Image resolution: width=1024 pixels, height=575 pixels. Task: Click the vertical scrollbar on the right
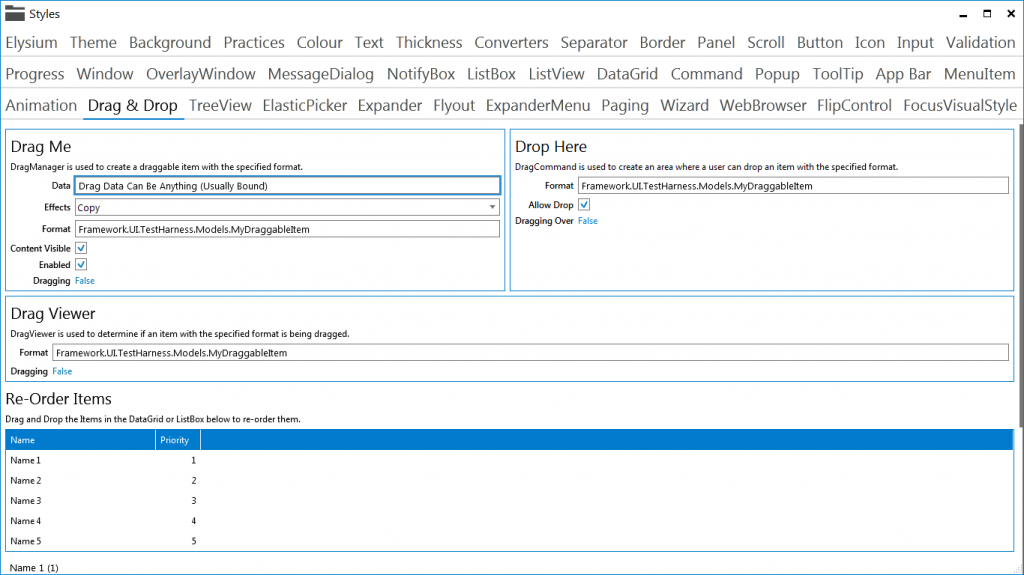(x=1019, y=274)
